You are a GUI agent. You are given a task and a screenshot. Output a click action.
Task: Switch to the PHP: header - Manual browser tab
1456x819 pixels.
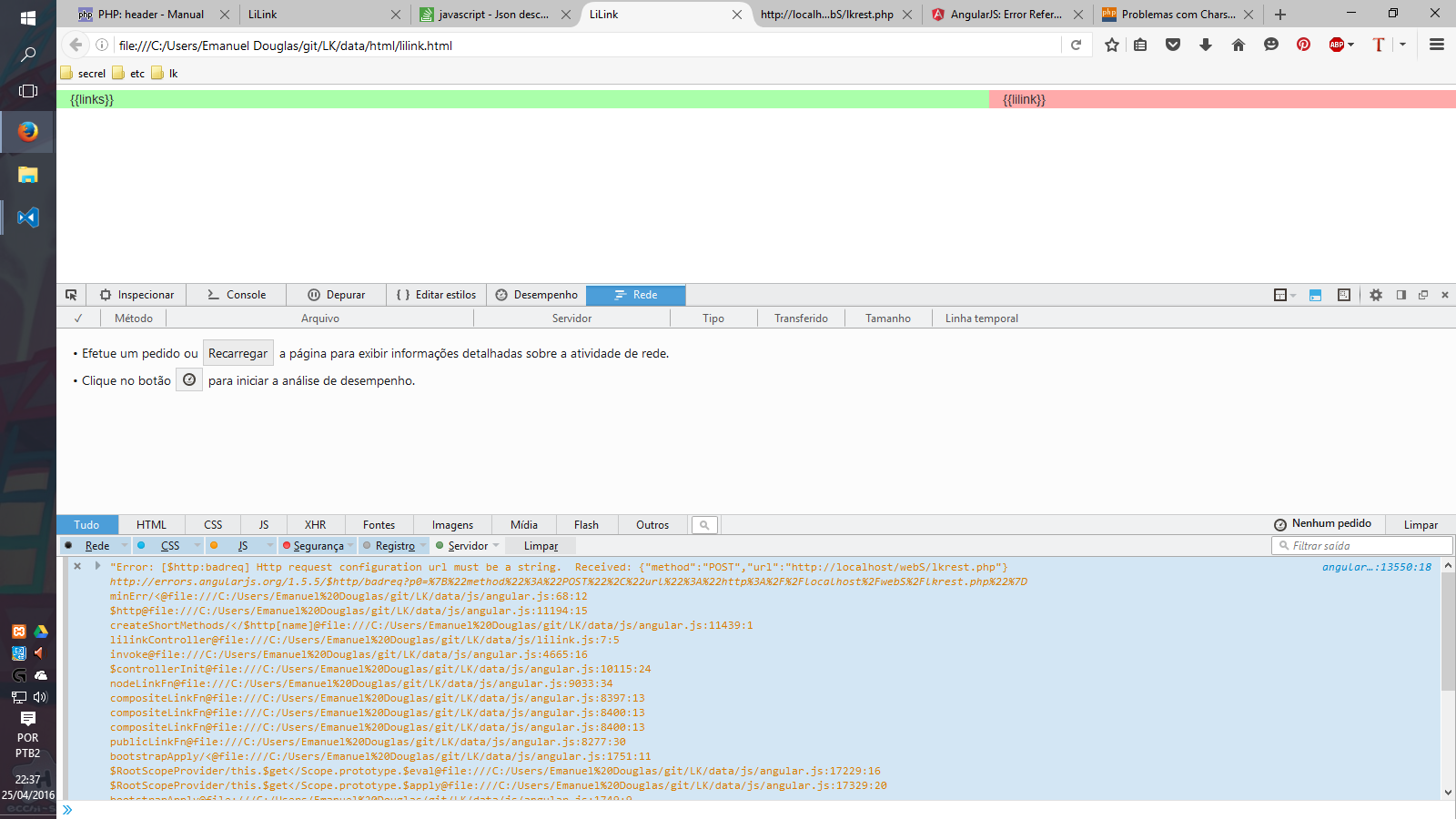click(x=152, y=15)
